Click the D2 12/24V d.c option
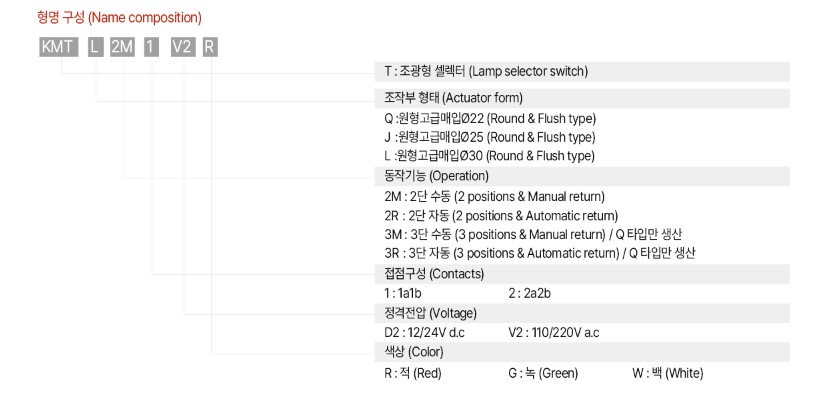 point(425,333)
